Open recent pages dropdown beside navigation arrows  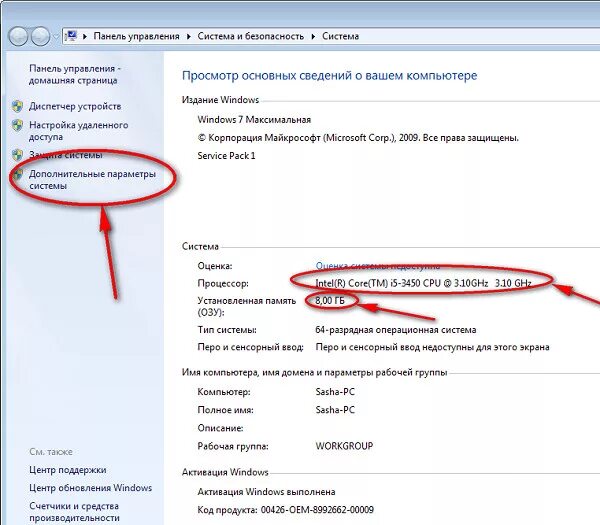55,37
